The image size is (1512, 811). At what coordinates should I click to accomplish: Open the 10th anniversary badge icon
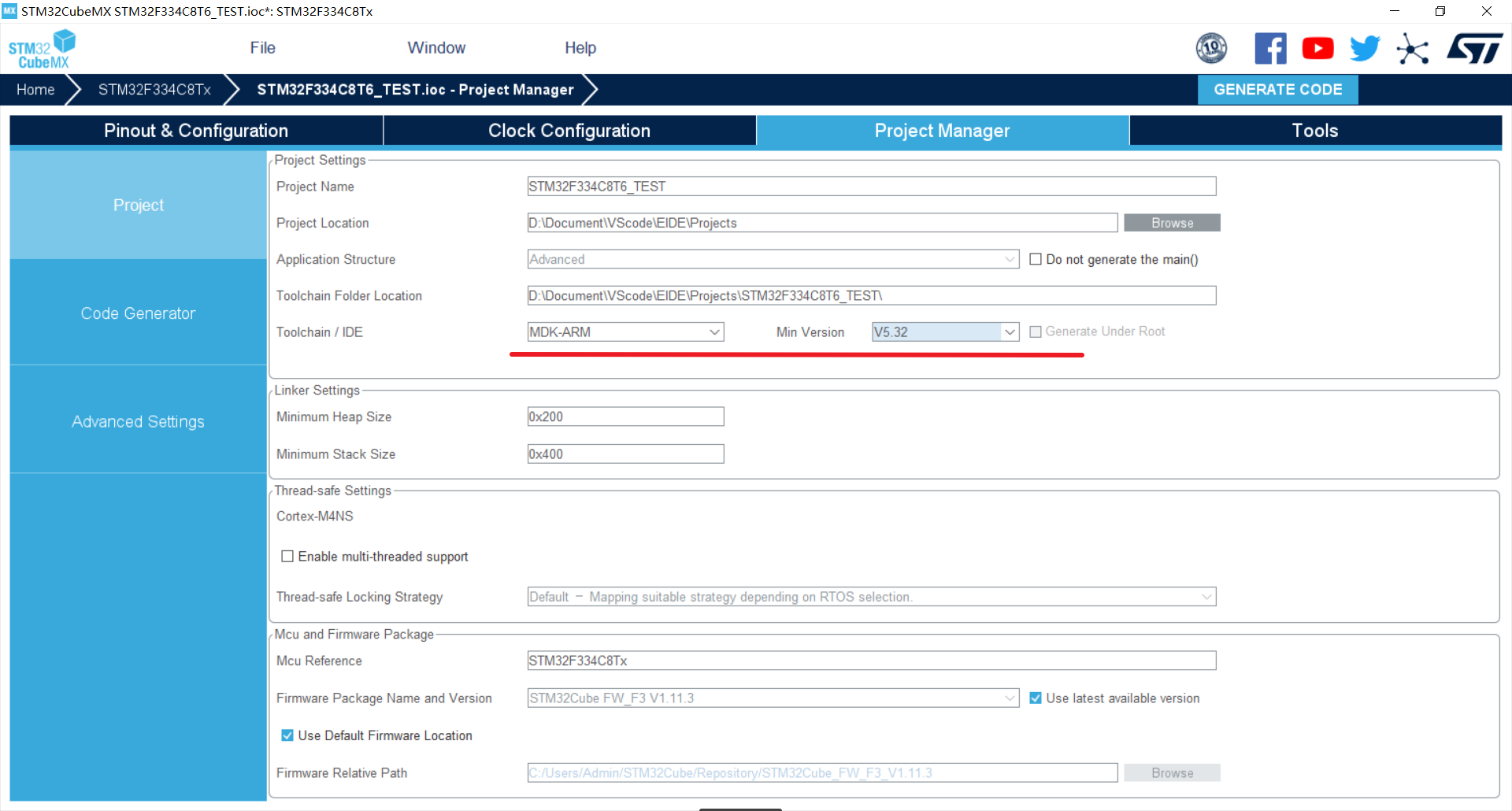click(1211, 48)
